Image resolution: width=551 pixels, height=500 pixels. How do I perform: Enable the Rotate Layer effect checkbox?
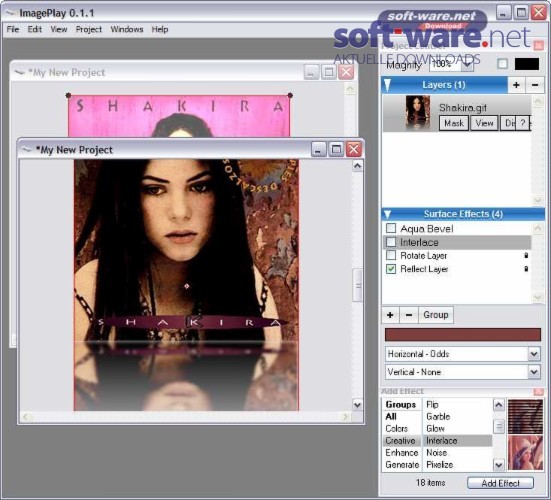click(x=391, y=255)
